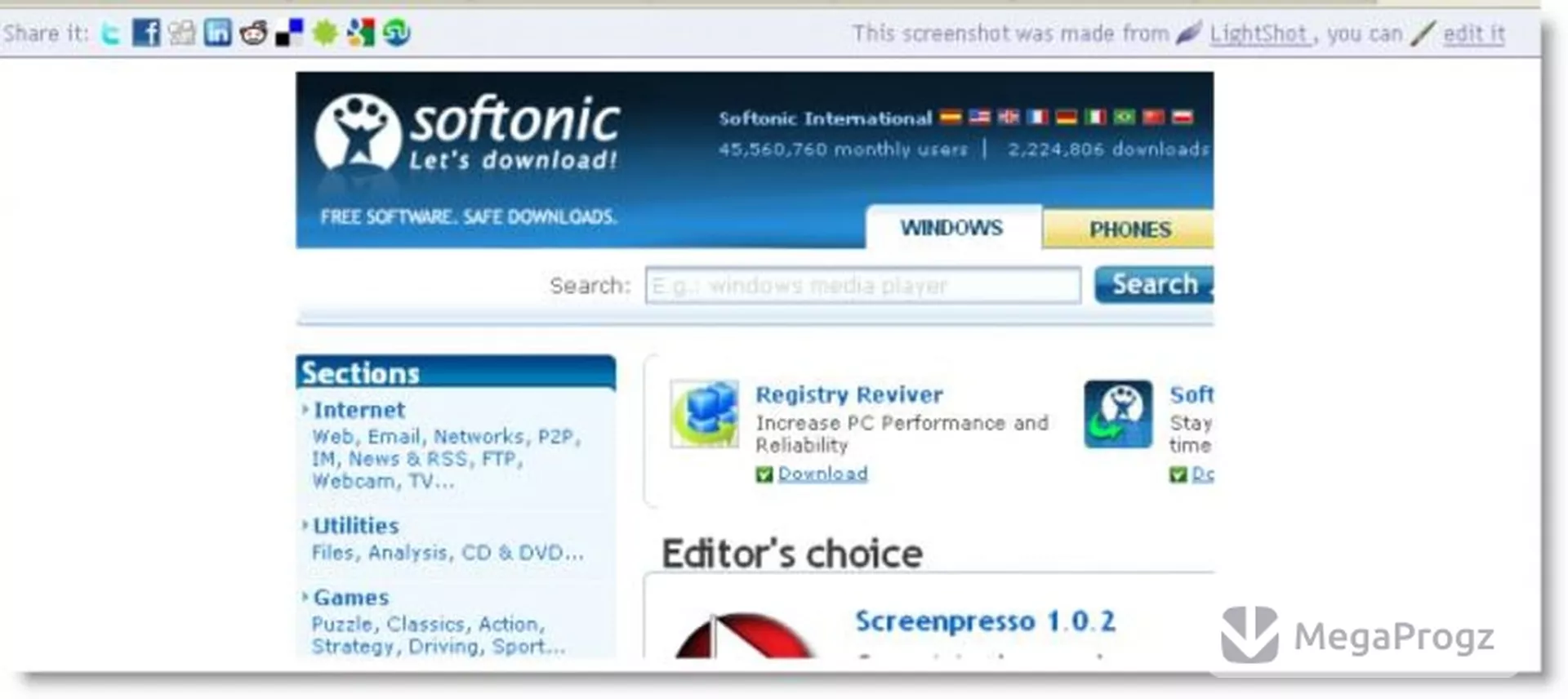Image resolution: width=1568 pixels, height=699 pixels.
Task: Open the LightShot link
Action: tap(1259, 34)
